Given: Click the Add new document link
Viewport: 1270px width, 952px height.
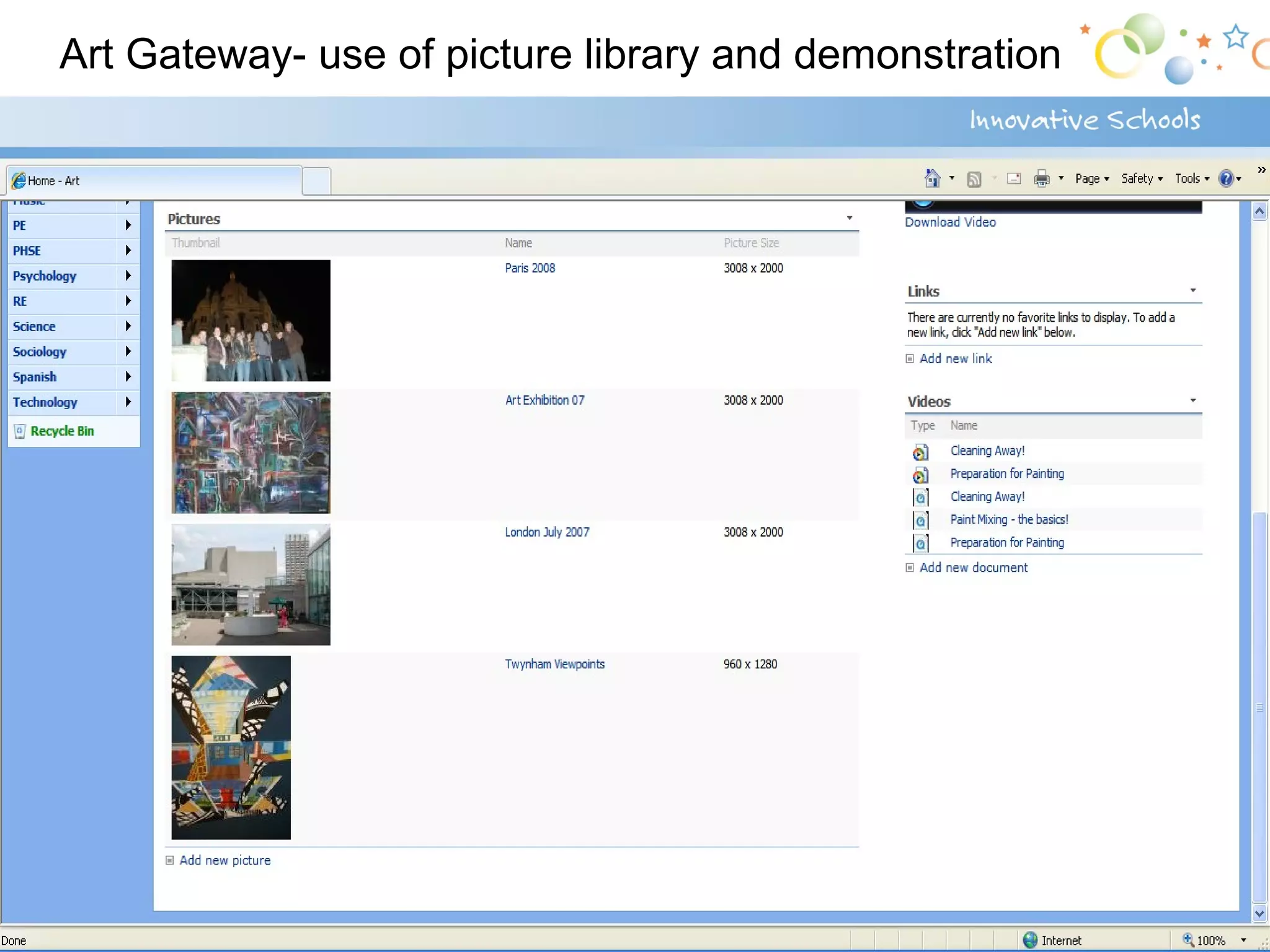Looking at the screenshot, I should point(974,568).
